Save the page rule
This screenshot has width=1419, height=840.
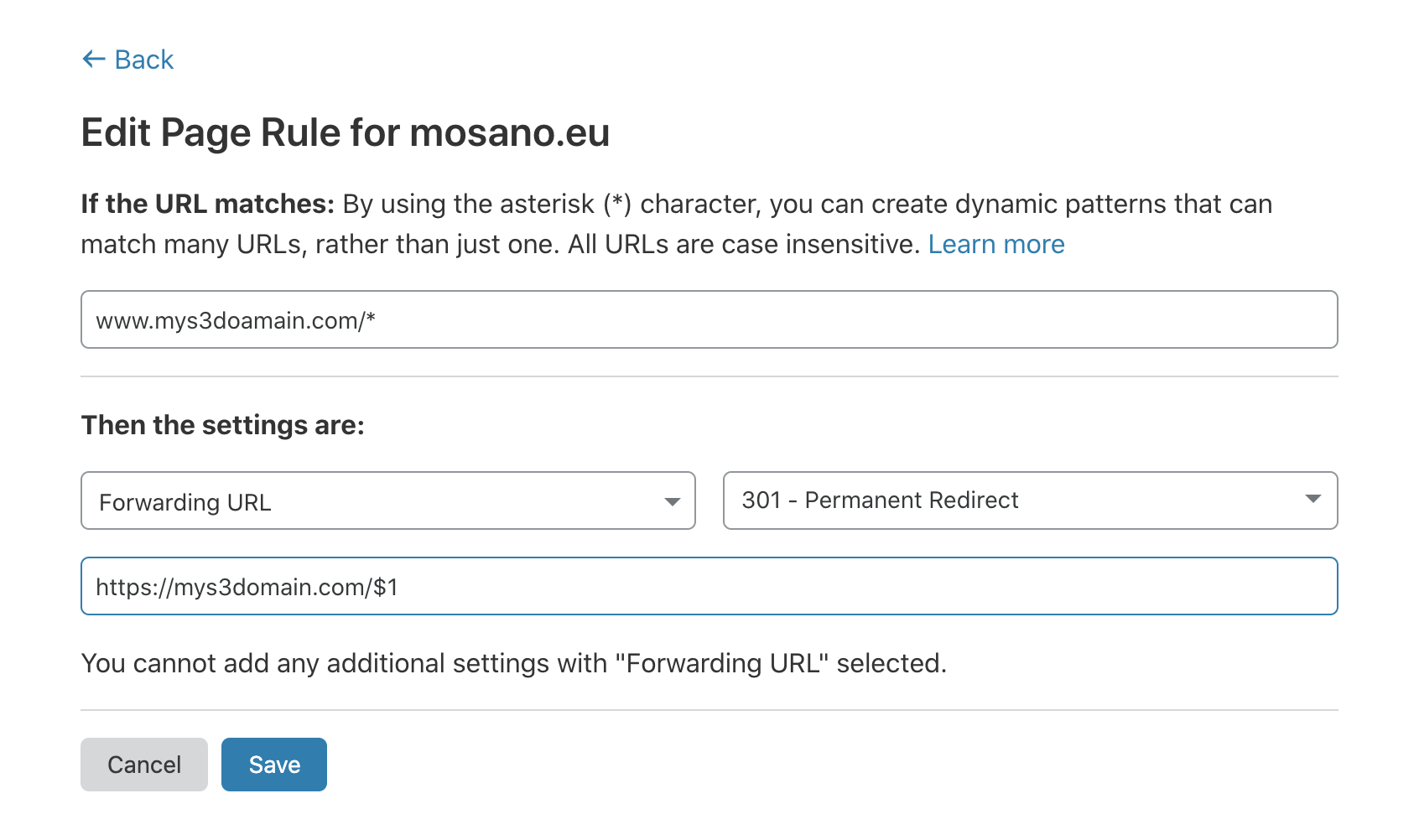[273, 764]
